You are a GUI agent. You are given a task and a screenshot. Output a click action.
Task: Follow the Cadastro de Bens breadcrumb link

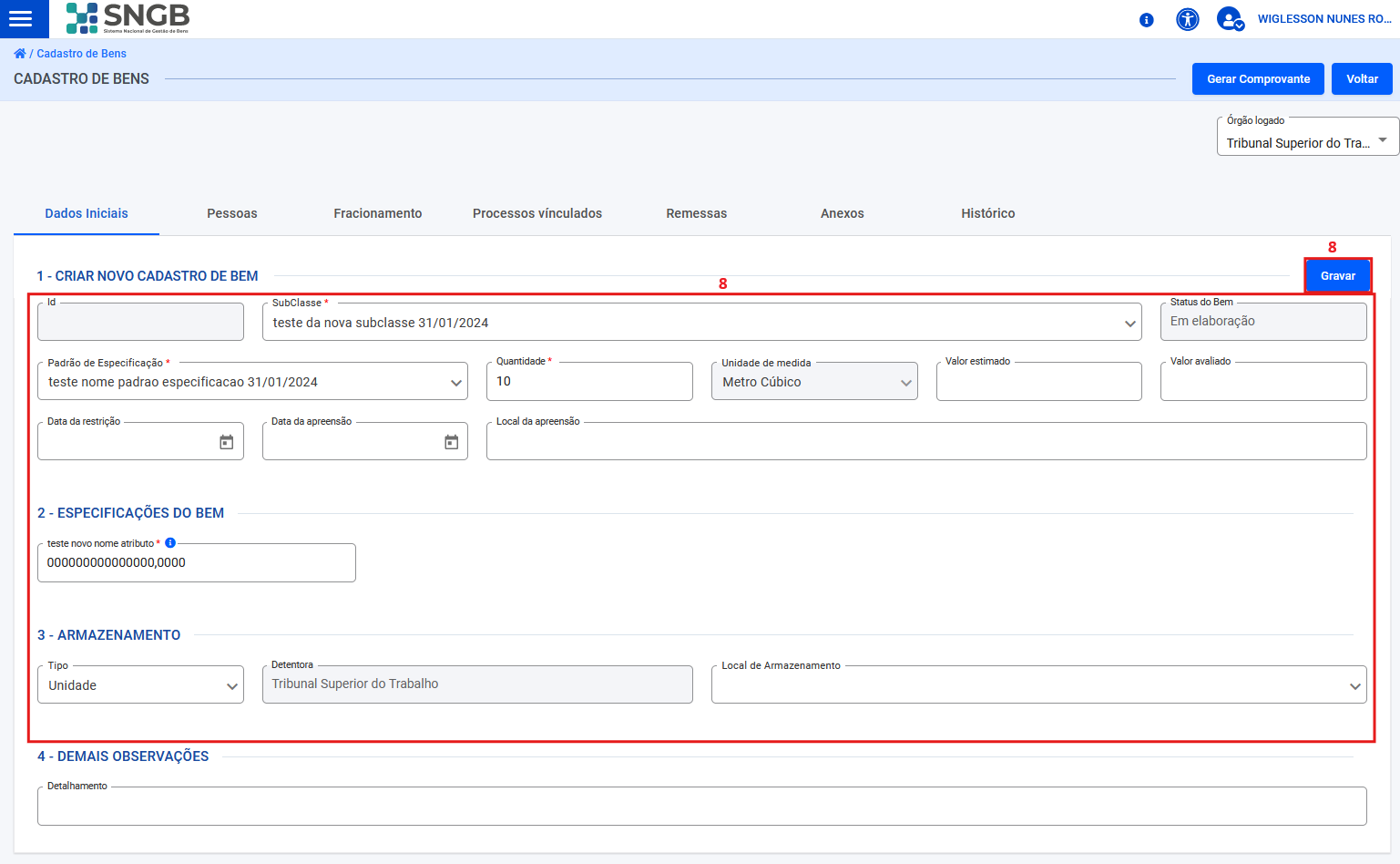82,54
